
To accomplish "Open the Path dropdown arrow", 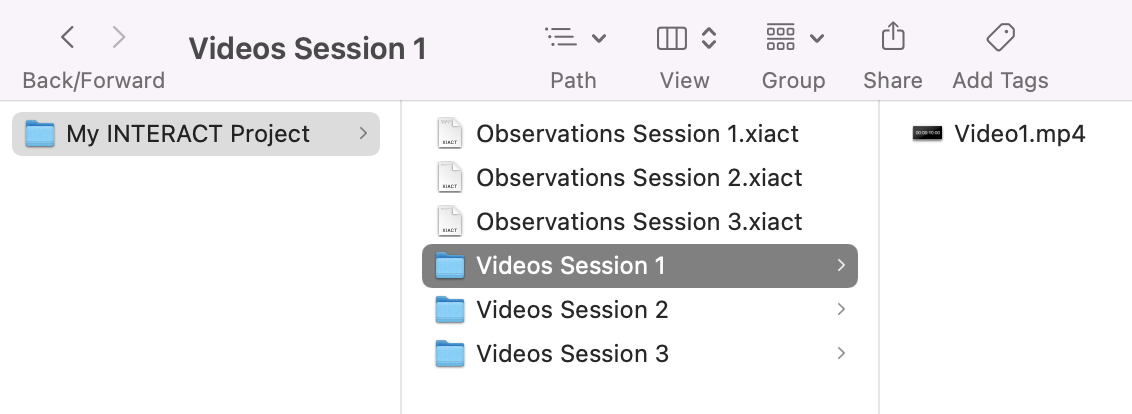I will point(598,38).
